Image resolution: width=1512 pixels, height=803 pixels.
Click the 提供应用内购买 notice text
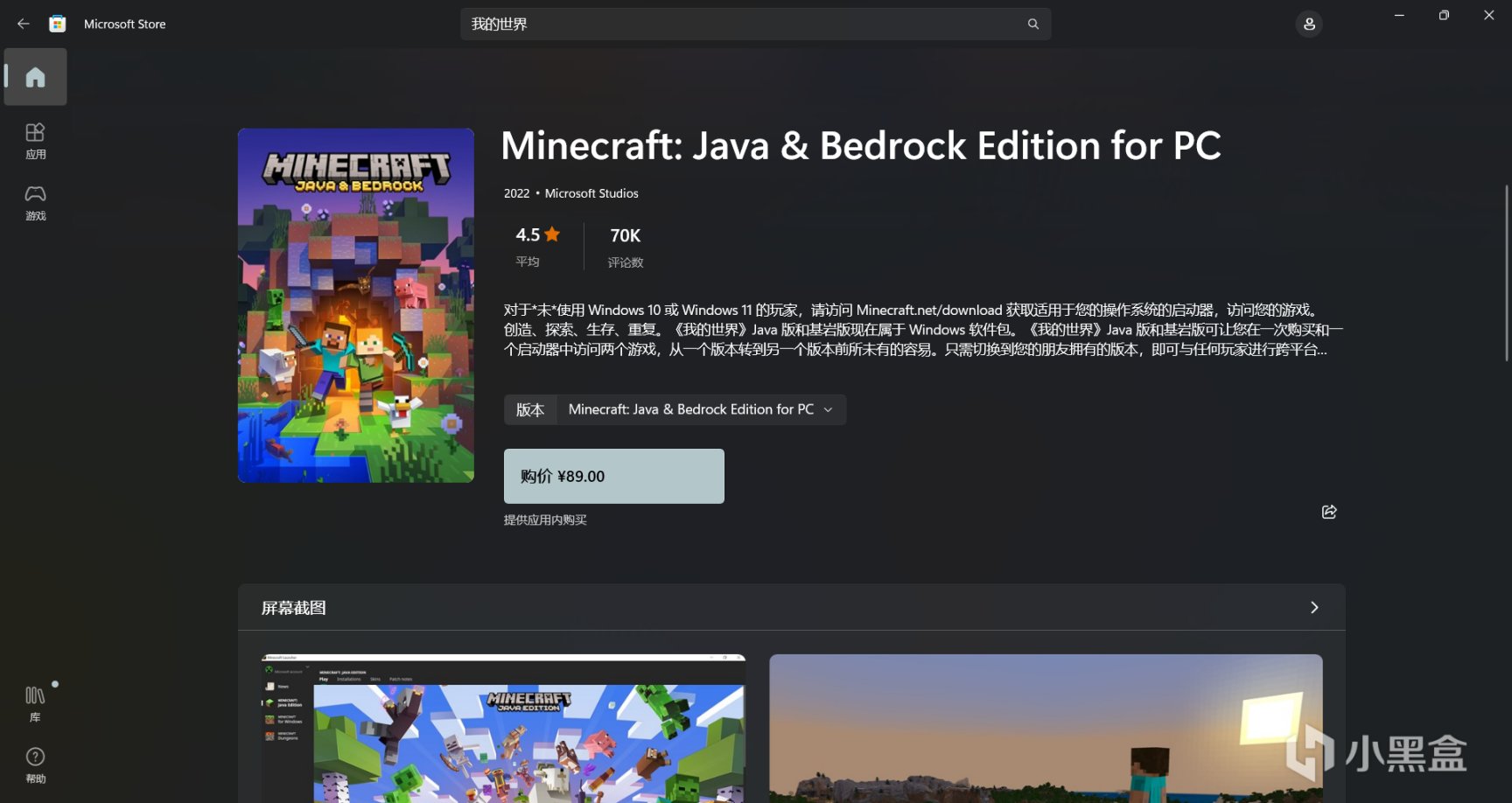545,520
